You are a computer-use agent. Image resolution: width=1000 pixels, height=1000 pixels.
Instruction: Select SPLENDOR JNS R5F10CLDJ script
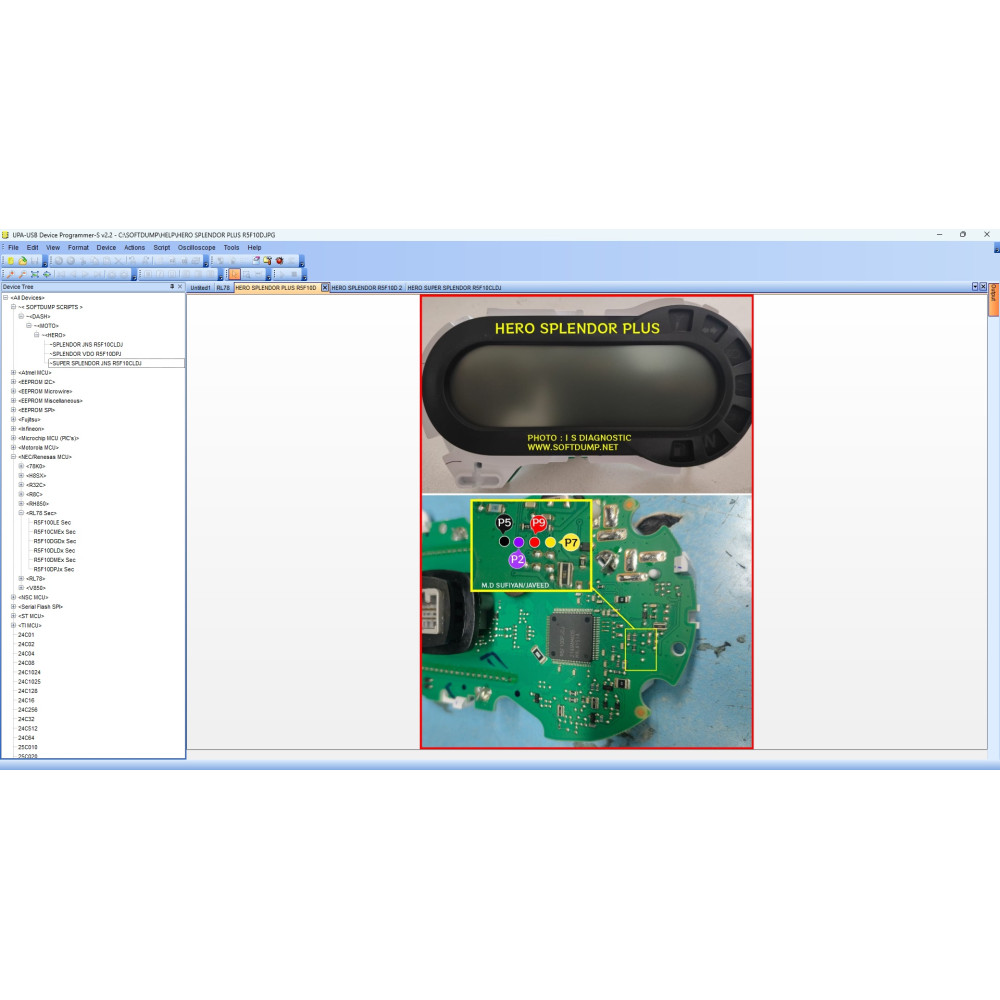click(x=87, y=344)
